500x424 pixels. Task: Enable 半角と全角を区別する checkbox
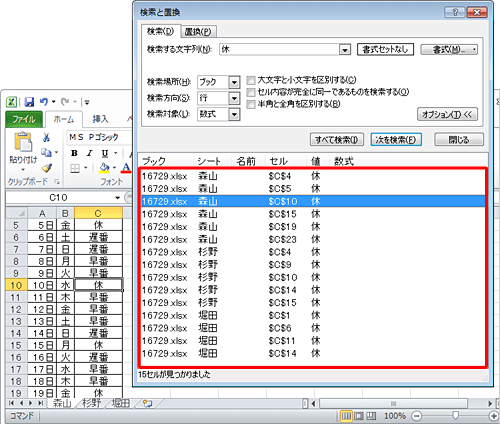(251, 104)
